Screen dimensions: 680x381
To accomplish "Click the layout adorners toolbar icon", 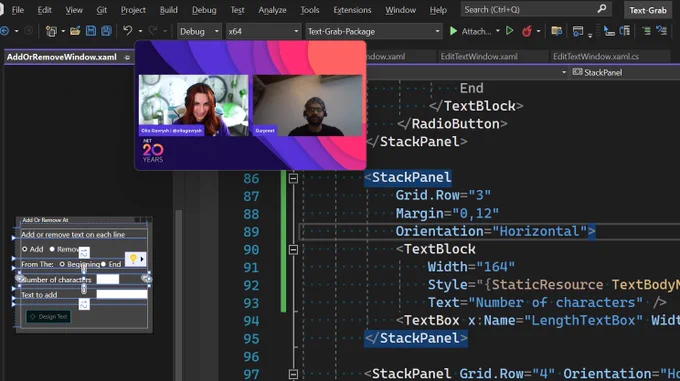I will (x=625, y=31).
